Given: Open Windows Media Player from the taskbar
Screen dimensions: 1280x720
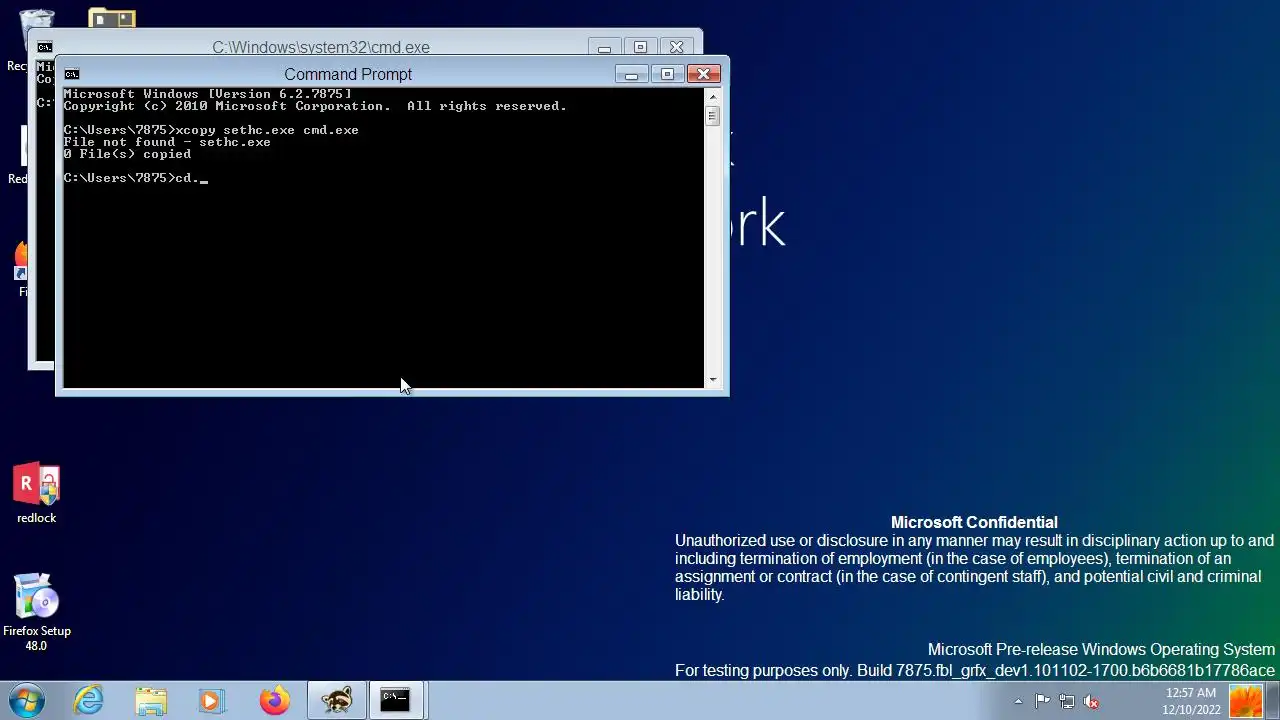Looking at the screenshot, I should (212, 701).
